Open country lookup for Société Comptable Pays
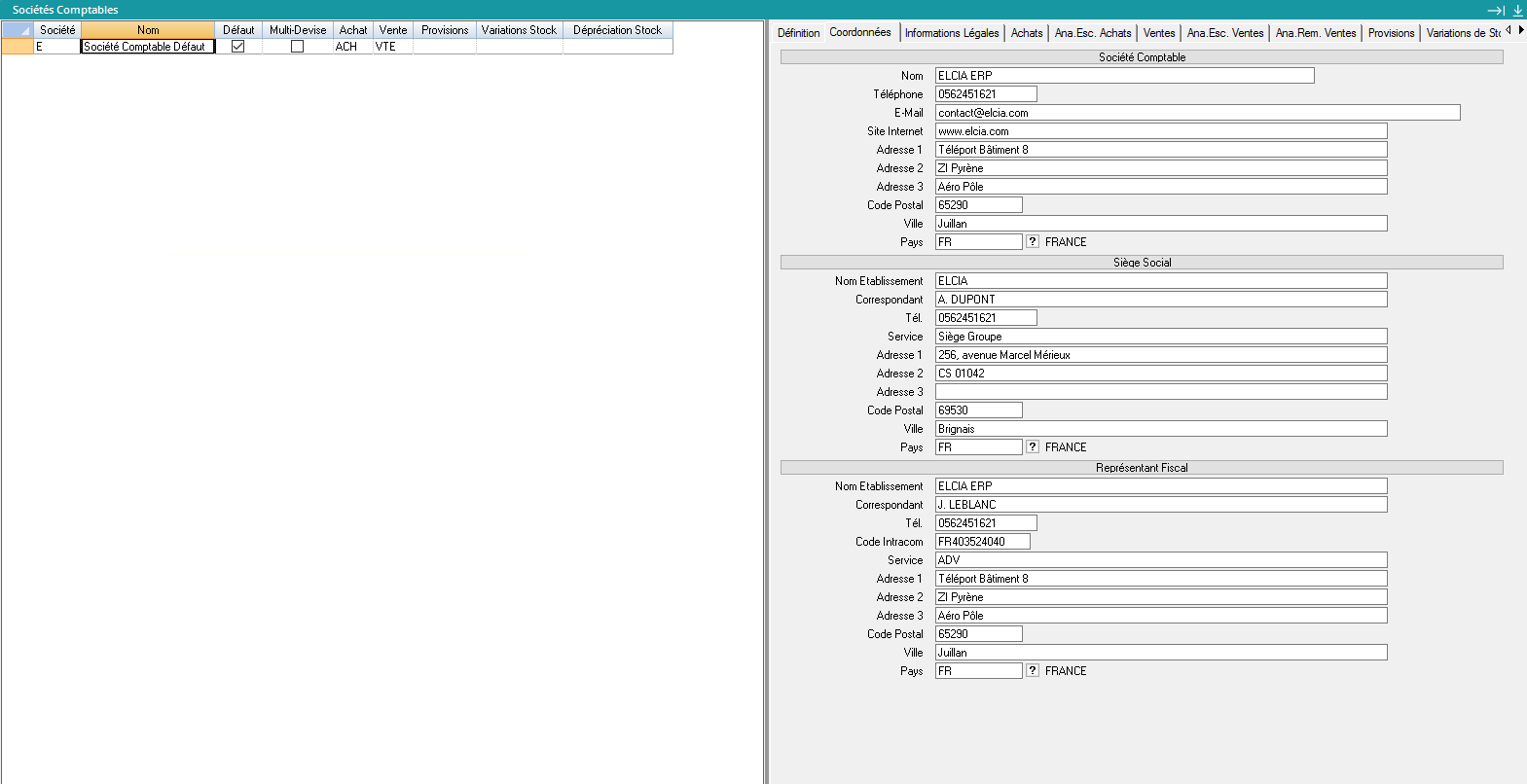 pyautogui.click(x=1033, y=242)
